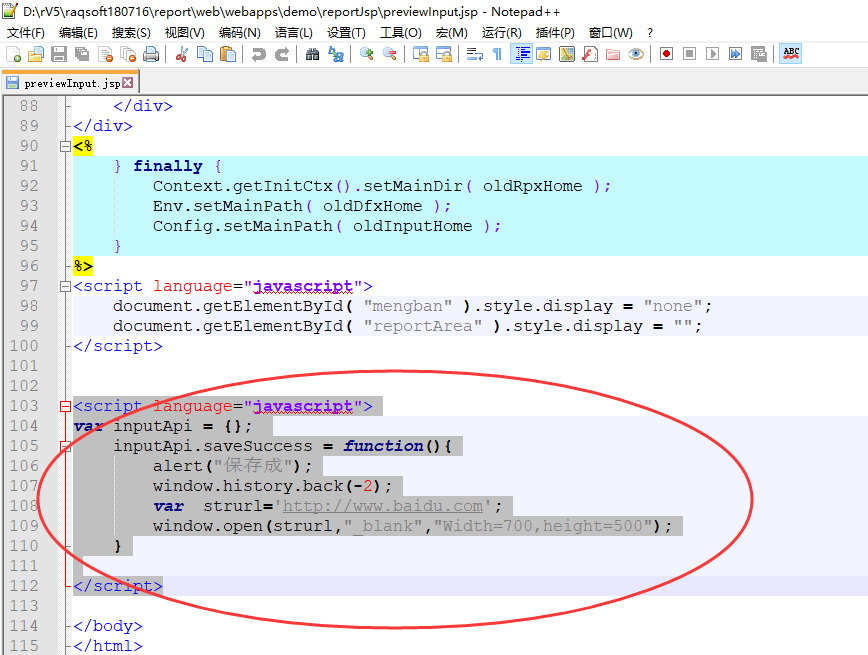Click the Zoom In magnifier icon
The height and width of the screenshot is (655, 868).
pyautogui.click(x=367, y=54)
